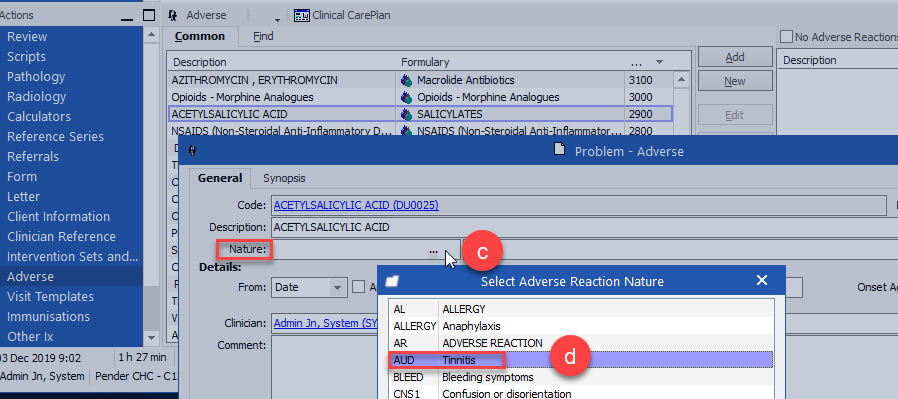Click the New button
Image resolution: width=898 pixels, height=399 pixels.
click(735, 81)
